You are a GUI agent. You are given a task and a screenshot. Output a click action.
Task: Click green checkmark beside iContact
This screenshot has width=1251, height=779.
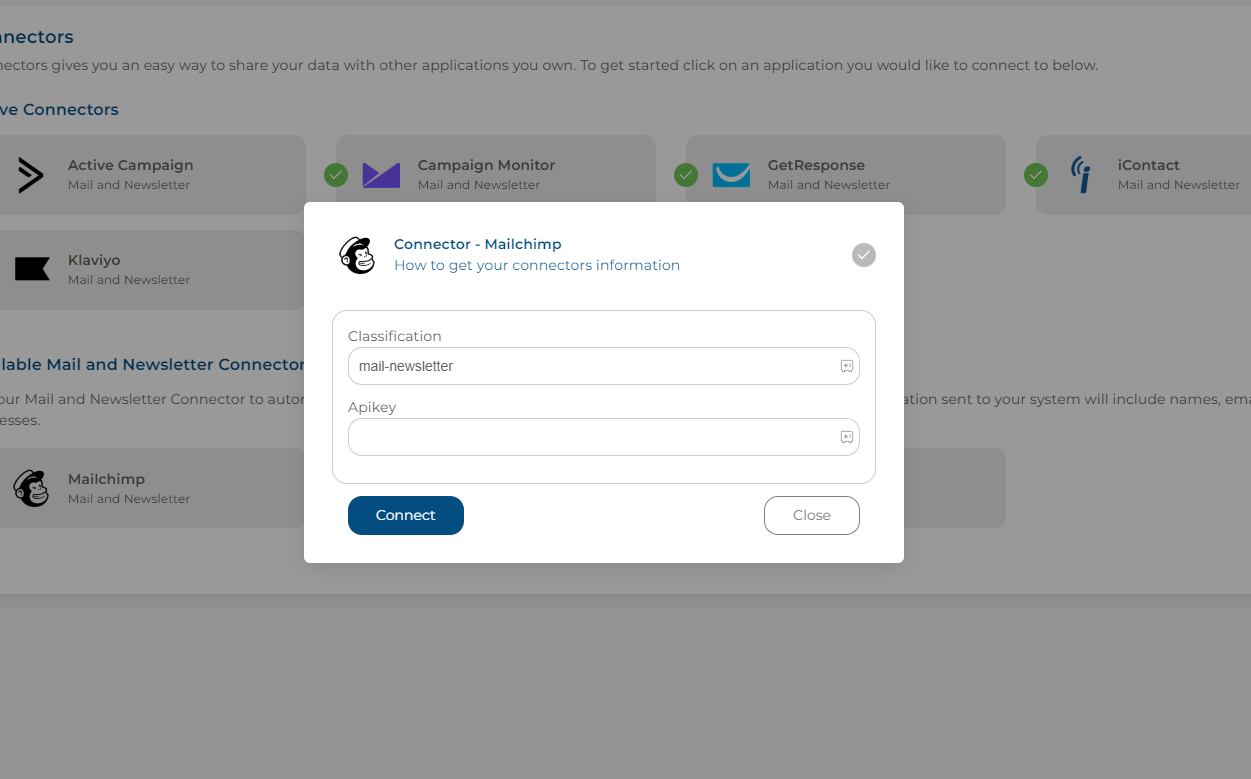click(x=1036, y=175)
